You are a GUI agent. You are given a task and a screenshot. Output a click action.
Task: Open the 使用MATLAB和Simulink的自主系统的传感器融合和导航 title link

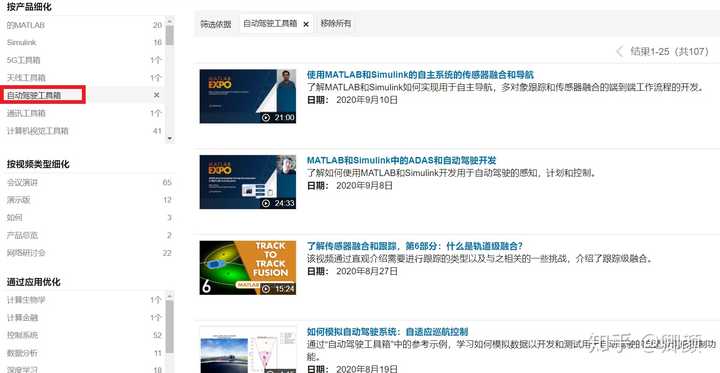[x=420, y=74]
